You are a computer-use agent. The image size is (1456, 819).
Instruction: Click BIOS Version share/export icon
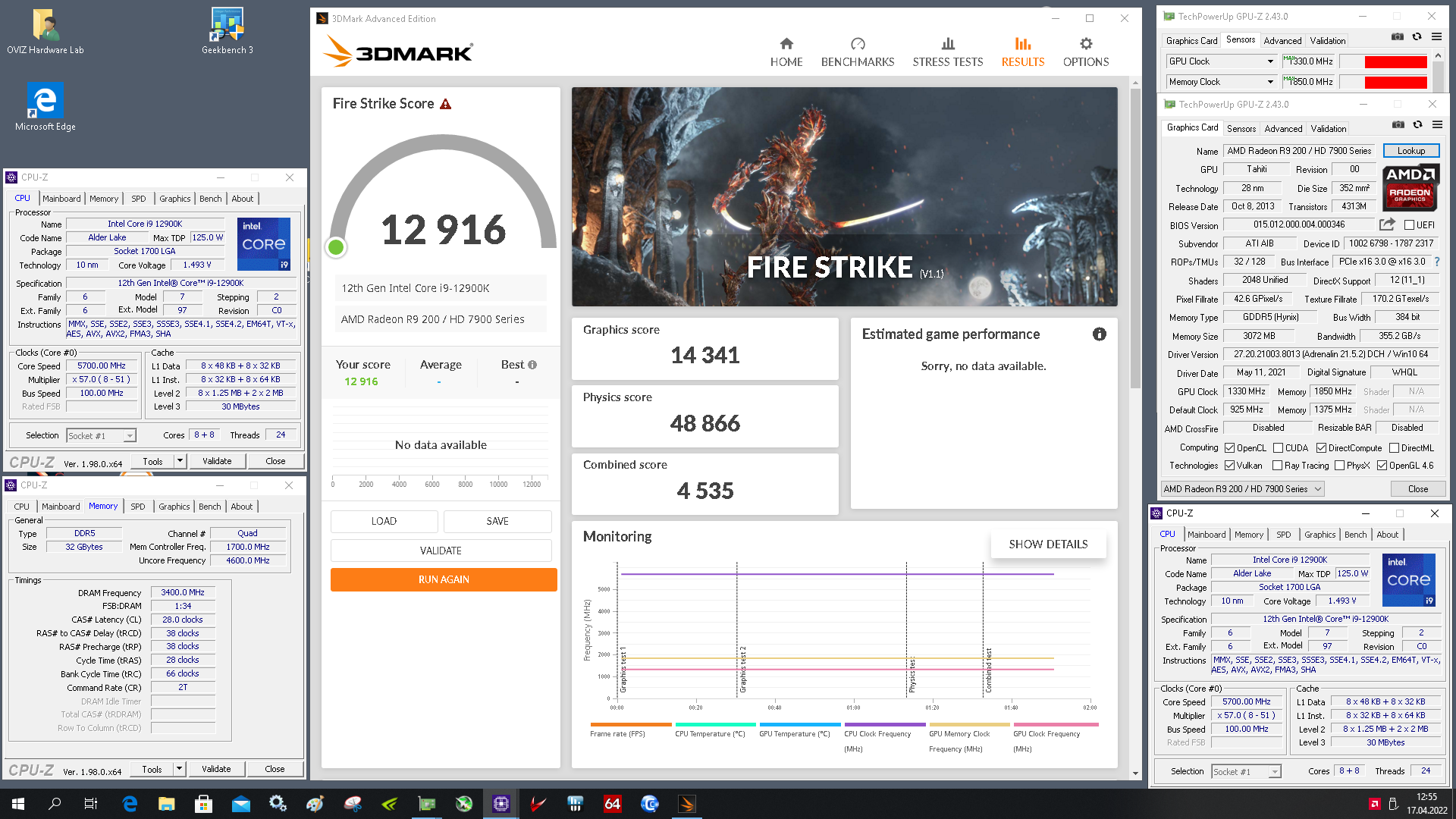point(1387,224)
